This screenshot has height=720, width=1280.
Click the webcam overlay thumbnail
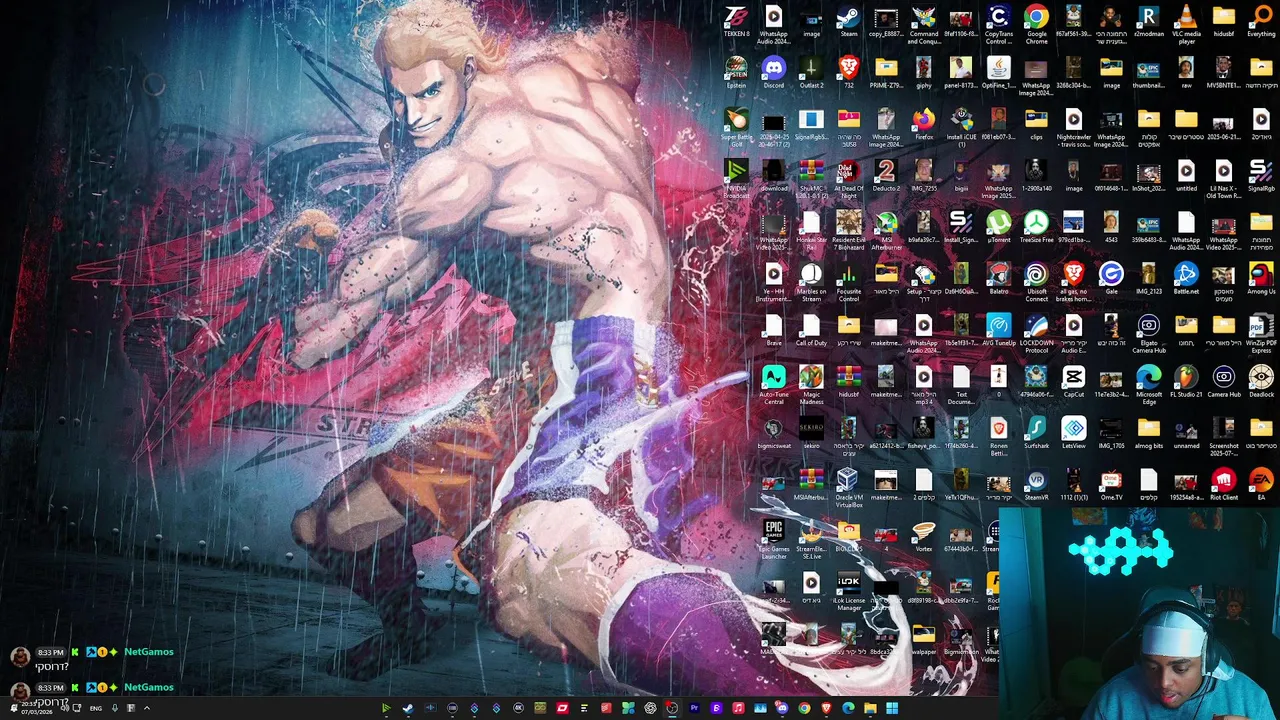pos(1139,614)
